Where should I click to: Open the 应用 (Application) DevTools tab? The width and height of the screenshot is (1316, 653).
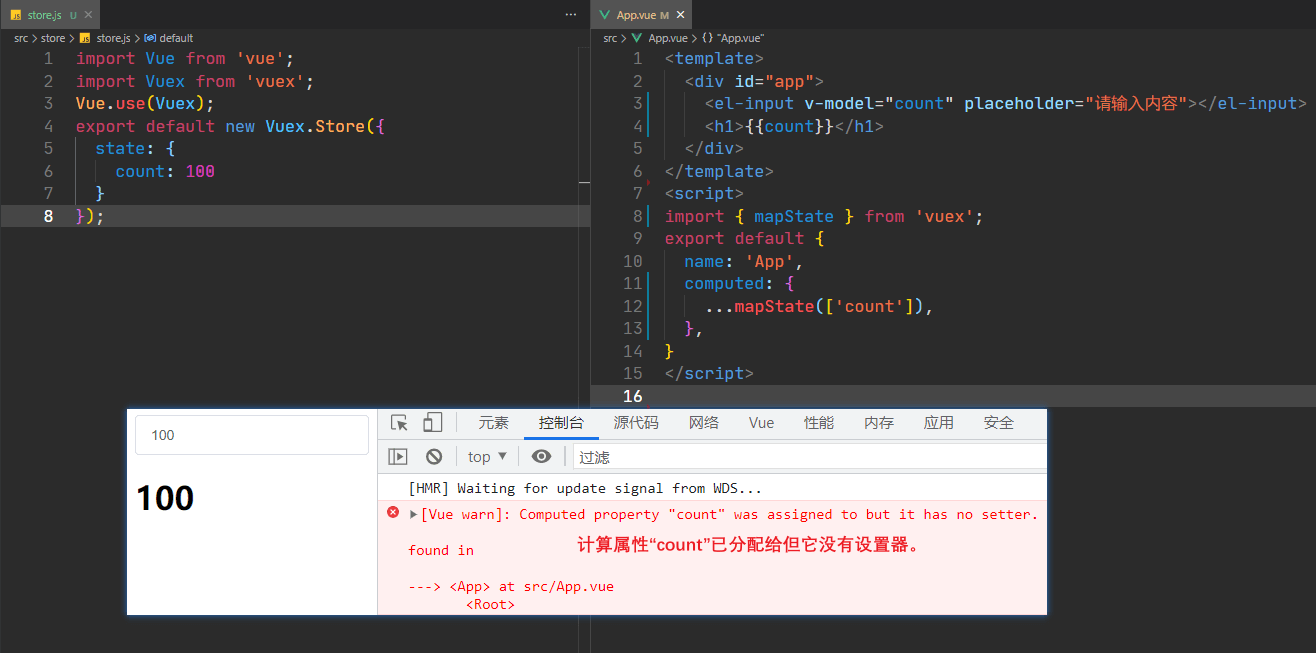939,423
